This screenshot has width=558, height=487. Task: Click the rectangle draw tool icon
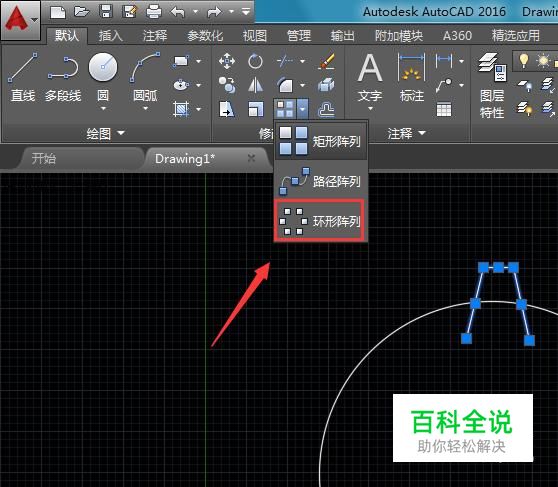click(181, 61)
